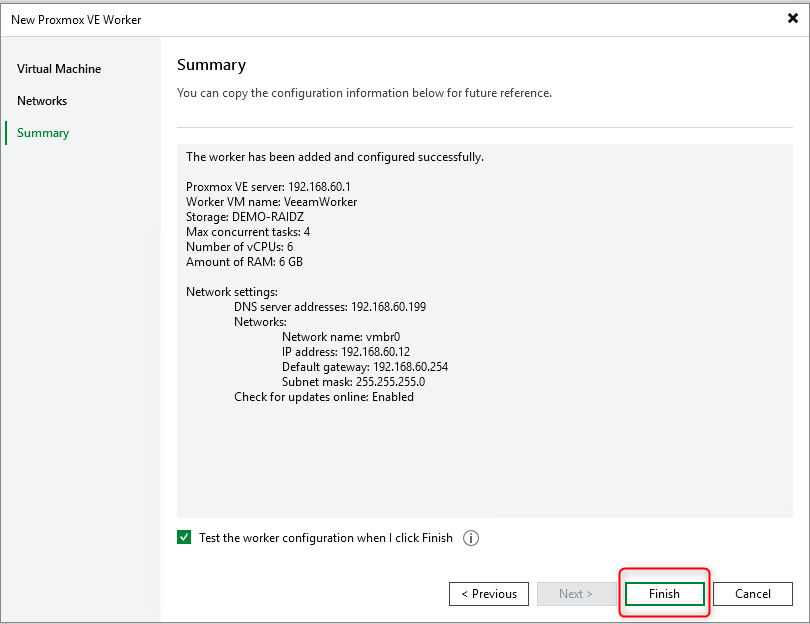The height and width of the screenshot is (624, 810).
Task: Select the Virtual Machine step
Action: [x=58, y=68]
